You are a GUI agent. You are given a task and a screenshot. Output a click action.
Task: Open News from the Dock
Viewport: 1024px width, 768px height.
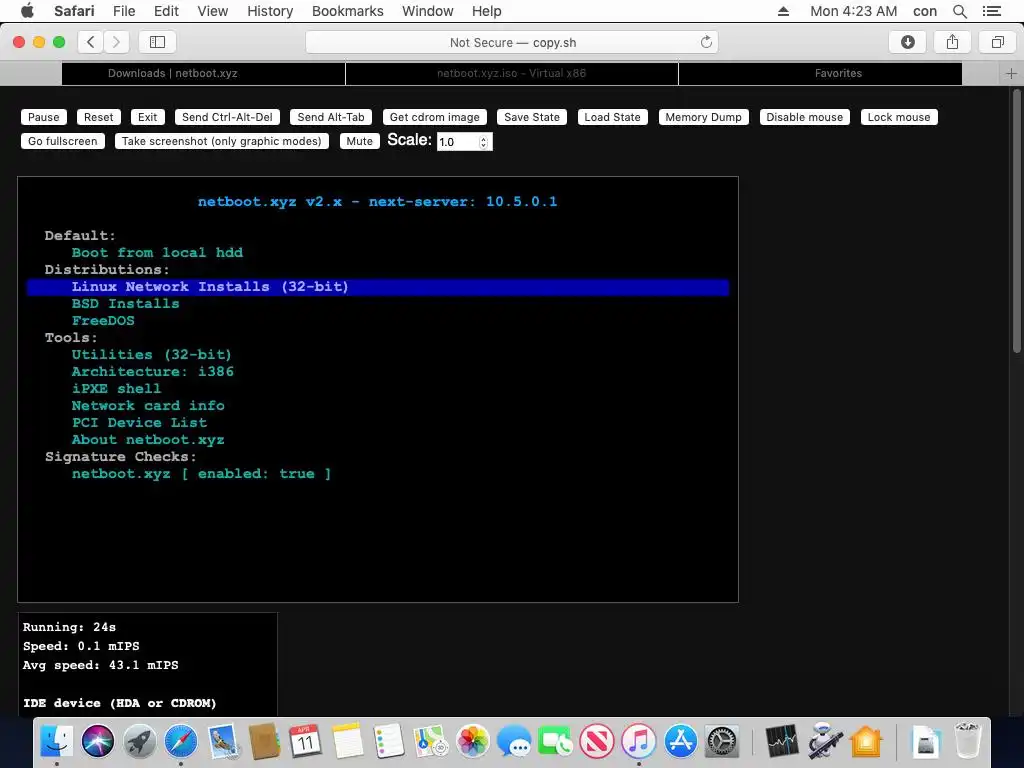point(597,742)
